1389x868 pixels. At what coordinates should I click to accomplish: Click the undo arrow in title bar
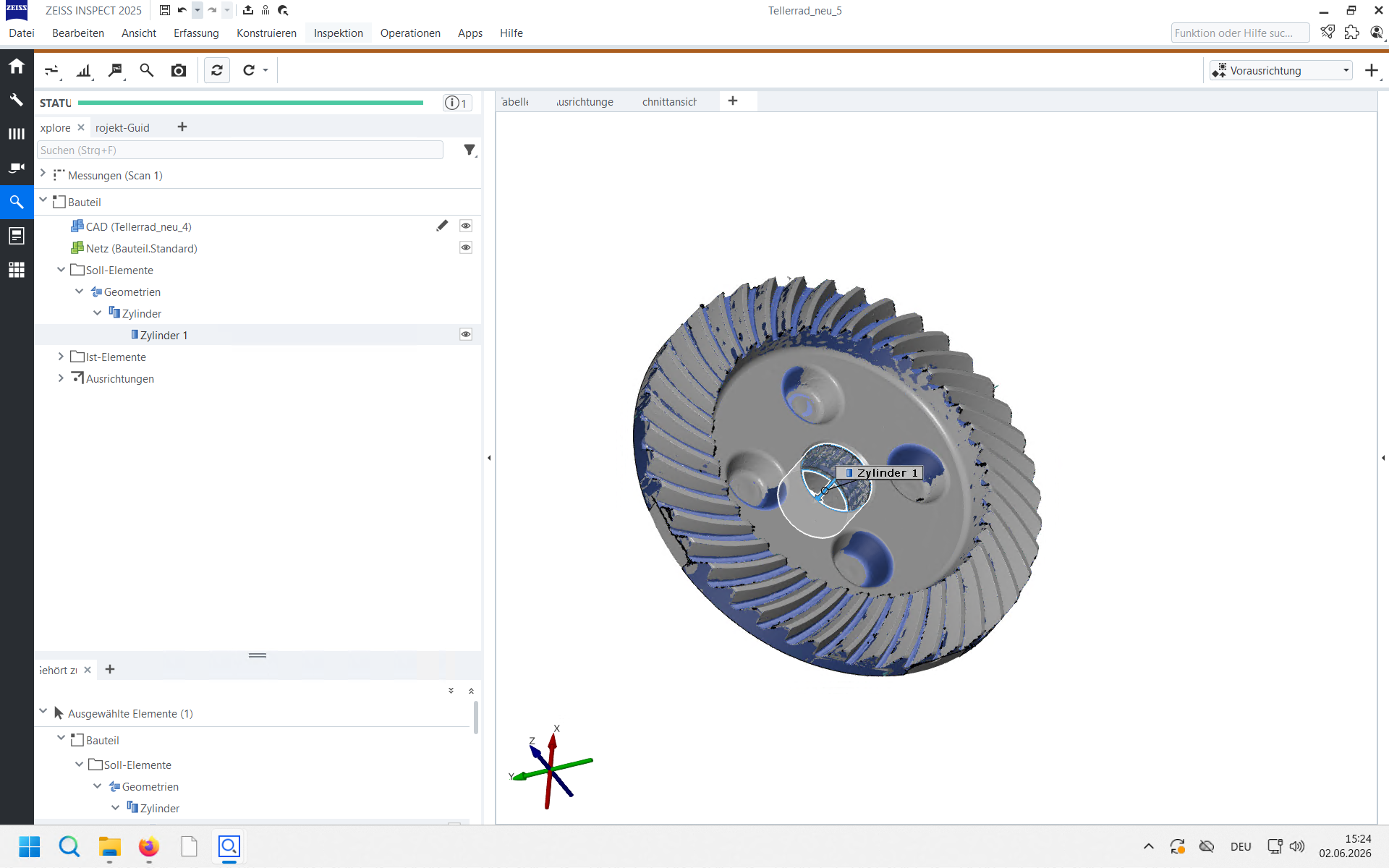pyautogui.click(x=182, y=10)
